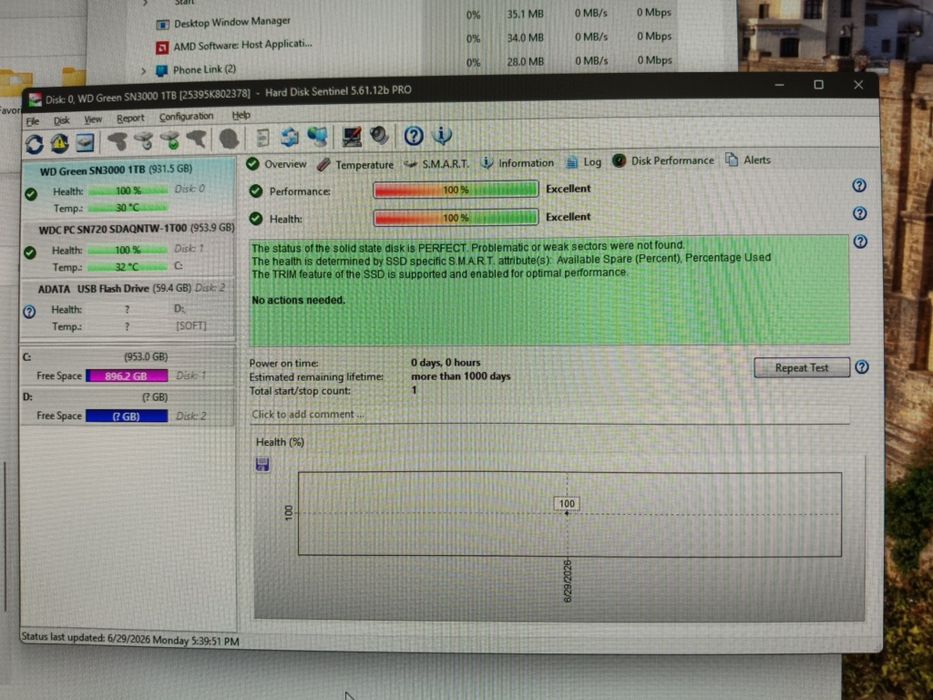Switch to the Disk Performance tab

tap(663, 161)
